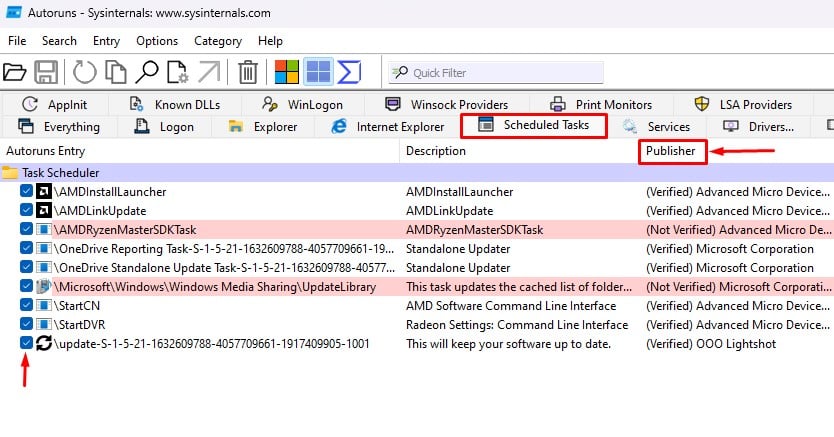Switch to the Winsock Providers tab
This screenshot has height=437, width=834.
click(x=447, y=104)
